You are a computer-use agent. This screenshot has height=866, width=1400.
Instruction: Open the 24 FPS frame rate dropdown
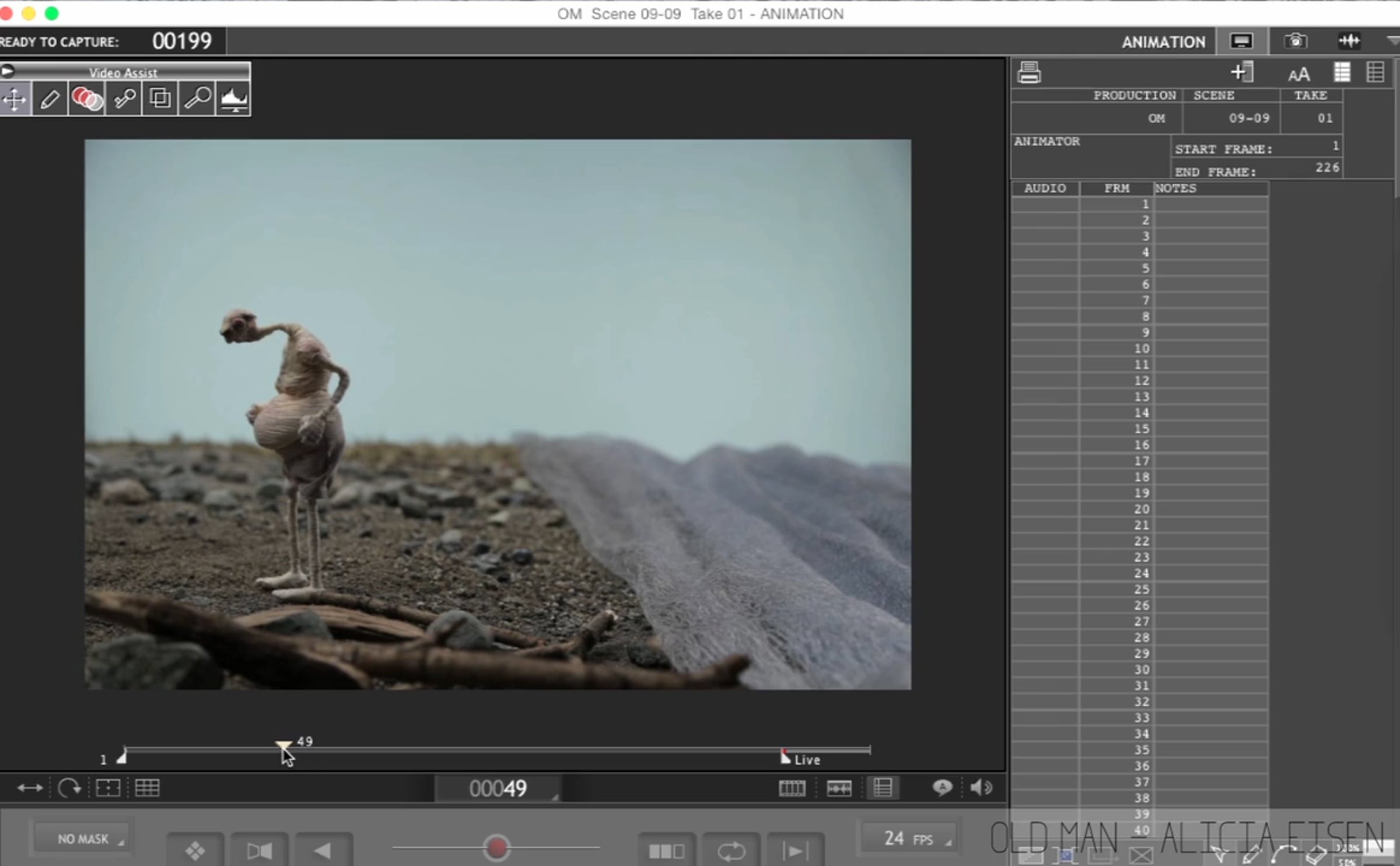point(909,839)
